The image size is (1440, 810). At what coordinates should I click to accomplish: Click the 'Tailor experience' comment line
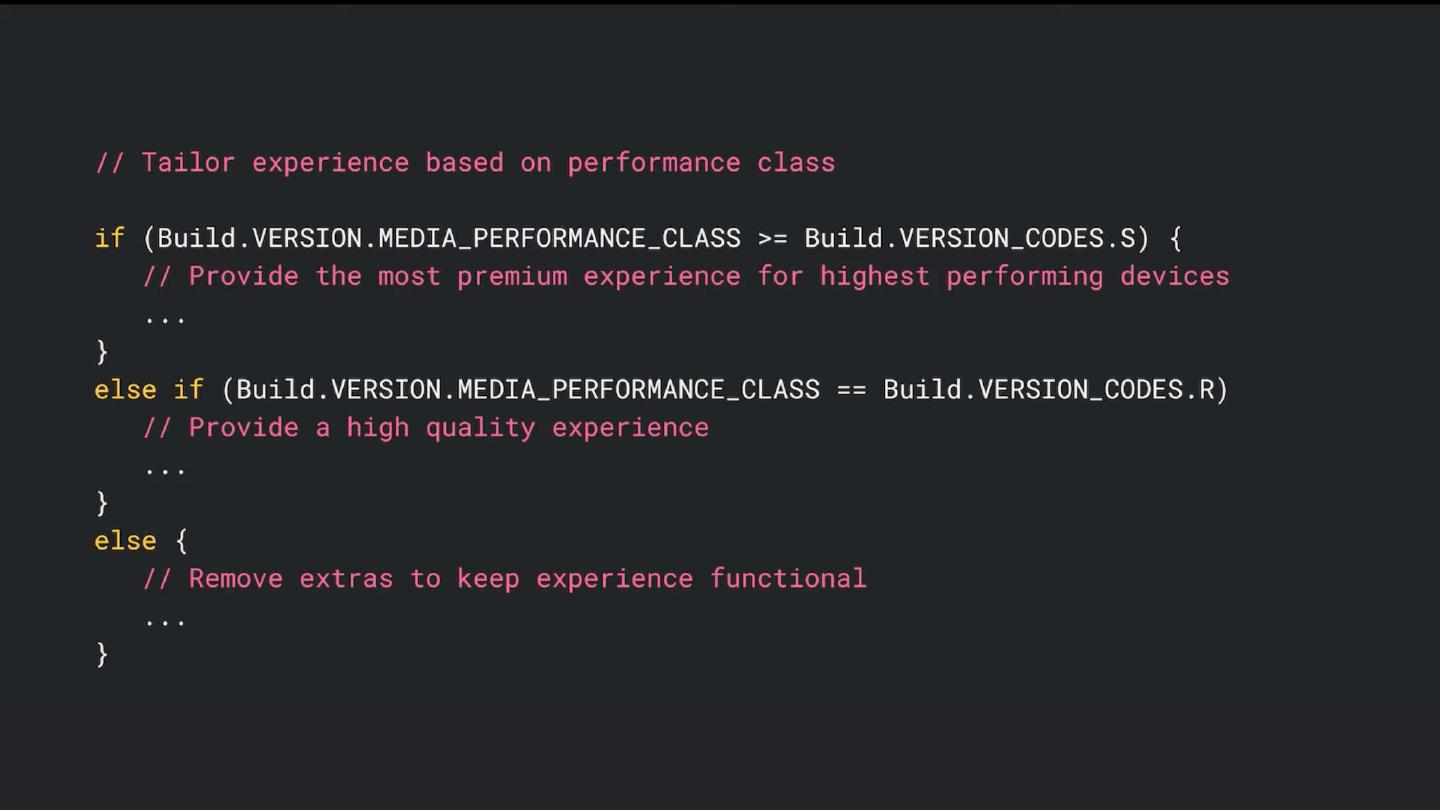pyautogui.click(x=465, y=163)
